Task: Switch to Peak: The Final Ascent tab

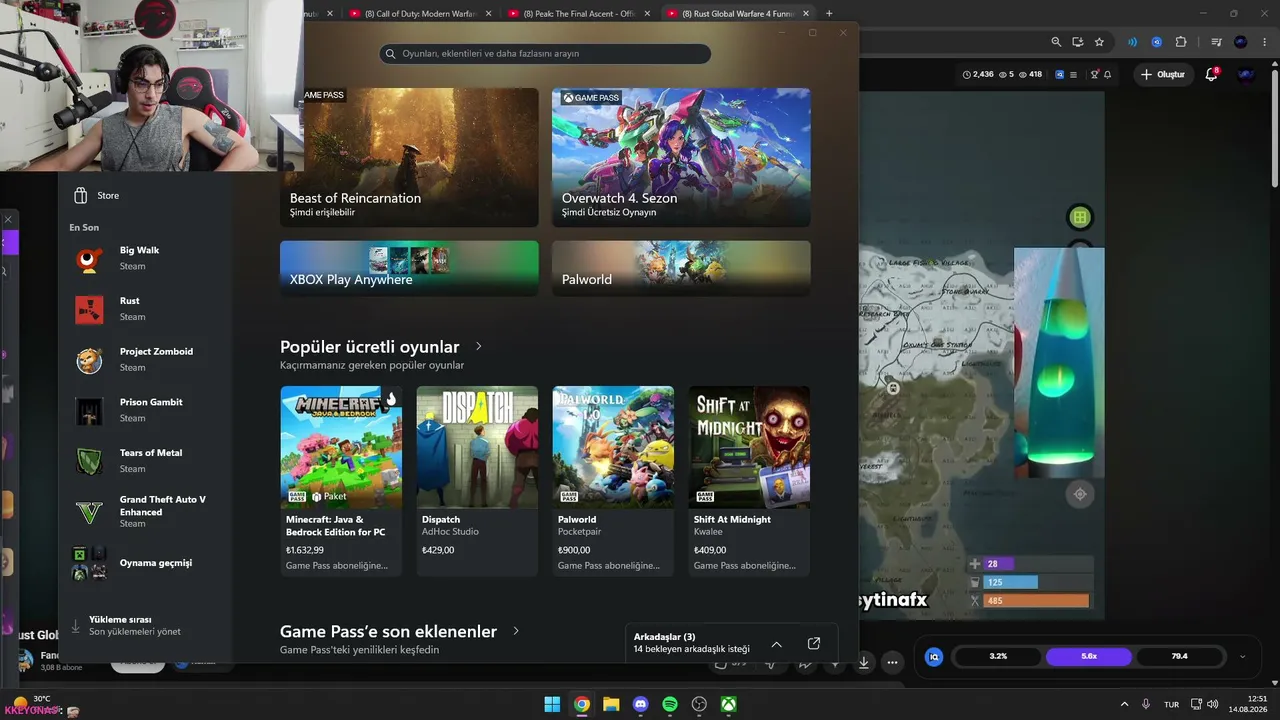Action: 579,13
